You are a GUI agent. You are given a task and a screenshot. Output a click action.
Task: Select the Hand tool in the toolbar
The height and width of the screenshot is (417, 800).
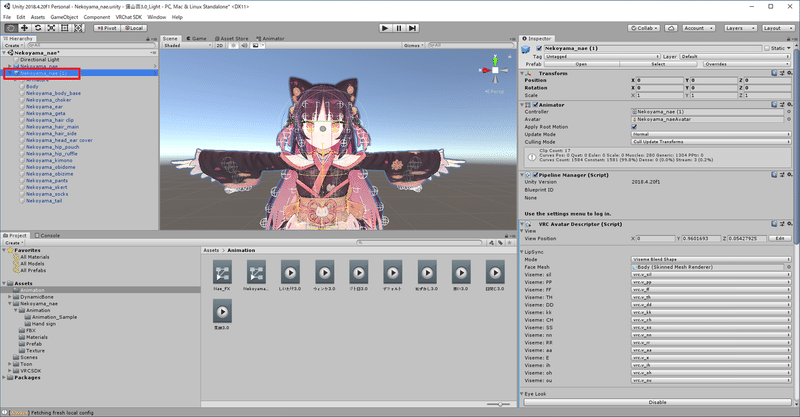[x=11, y=28]
